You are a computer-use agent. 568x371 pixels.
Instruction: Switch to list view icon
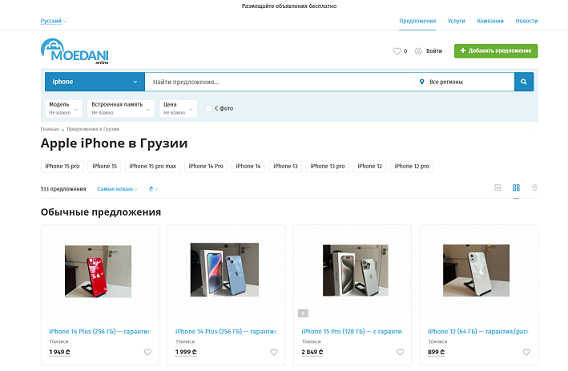(498, 188)
